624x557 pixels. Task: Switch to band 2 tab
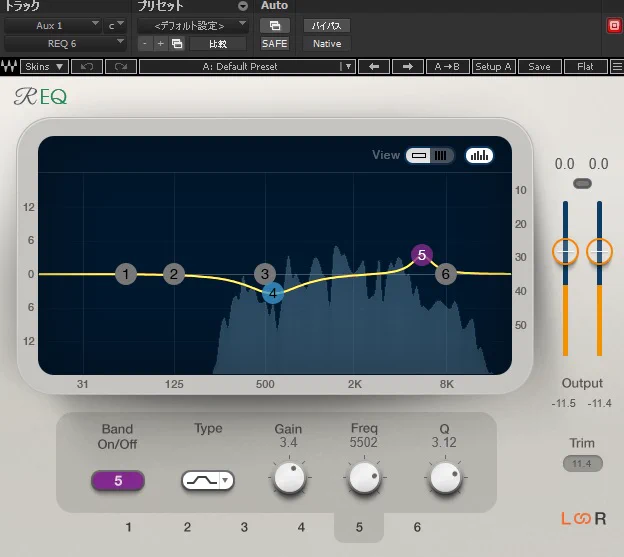tap(187, 527)
